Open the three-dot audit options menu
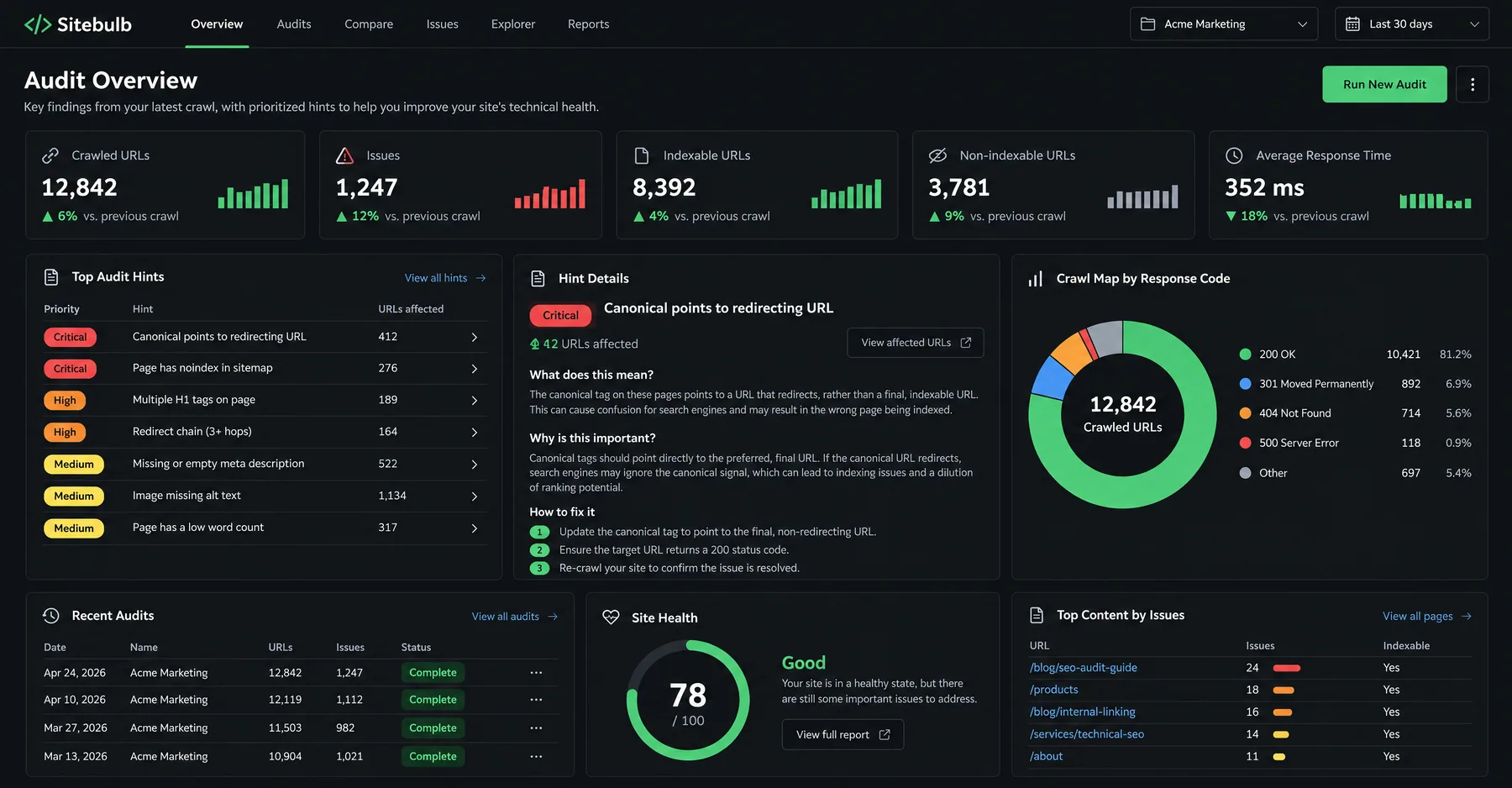The image size is (1512, 788). coord(1473,84)
